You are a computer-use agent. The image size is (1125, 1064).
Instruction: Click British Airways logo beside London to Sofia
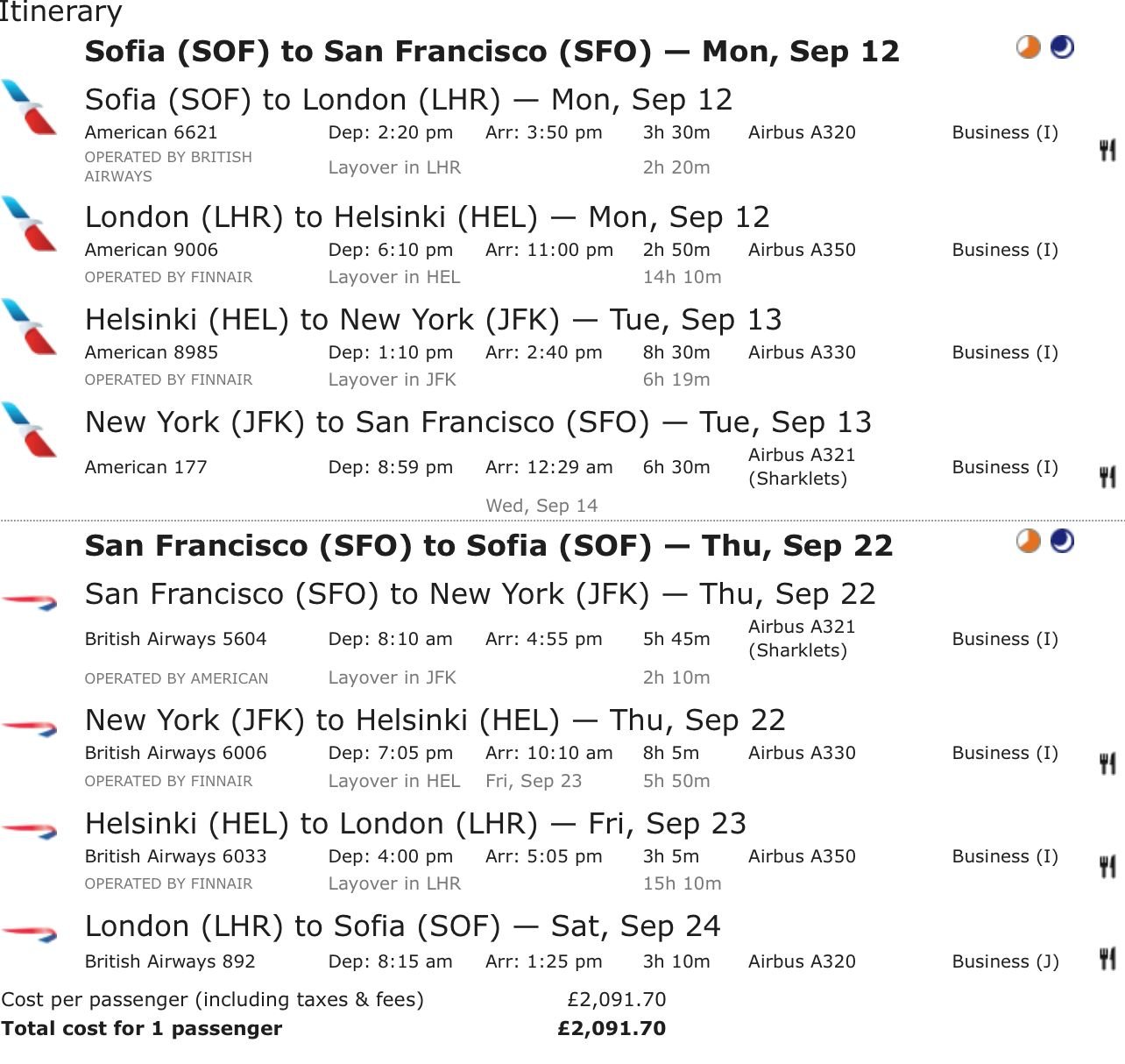tap(29, 934)
